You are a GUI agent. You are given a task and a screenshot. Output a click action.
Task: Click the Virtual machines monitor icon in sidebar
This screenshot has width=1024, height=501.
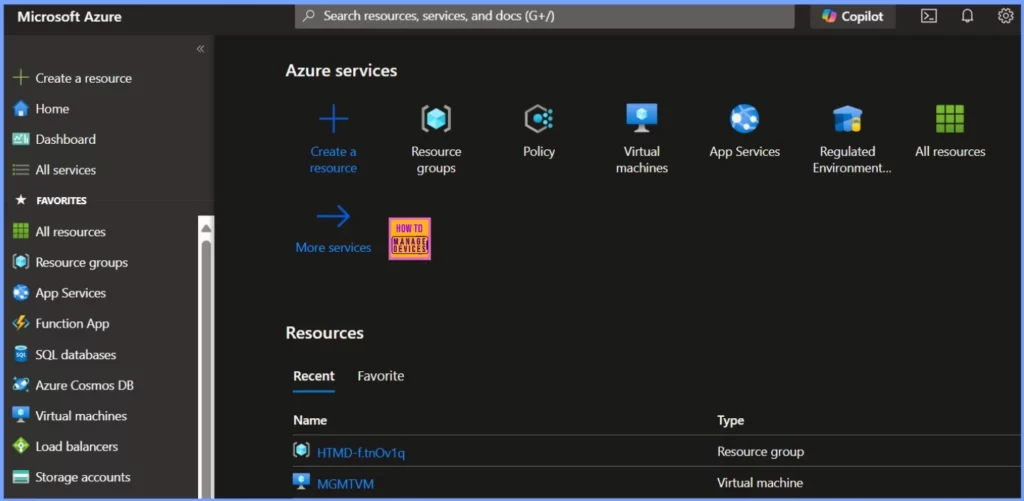[21, 415]
